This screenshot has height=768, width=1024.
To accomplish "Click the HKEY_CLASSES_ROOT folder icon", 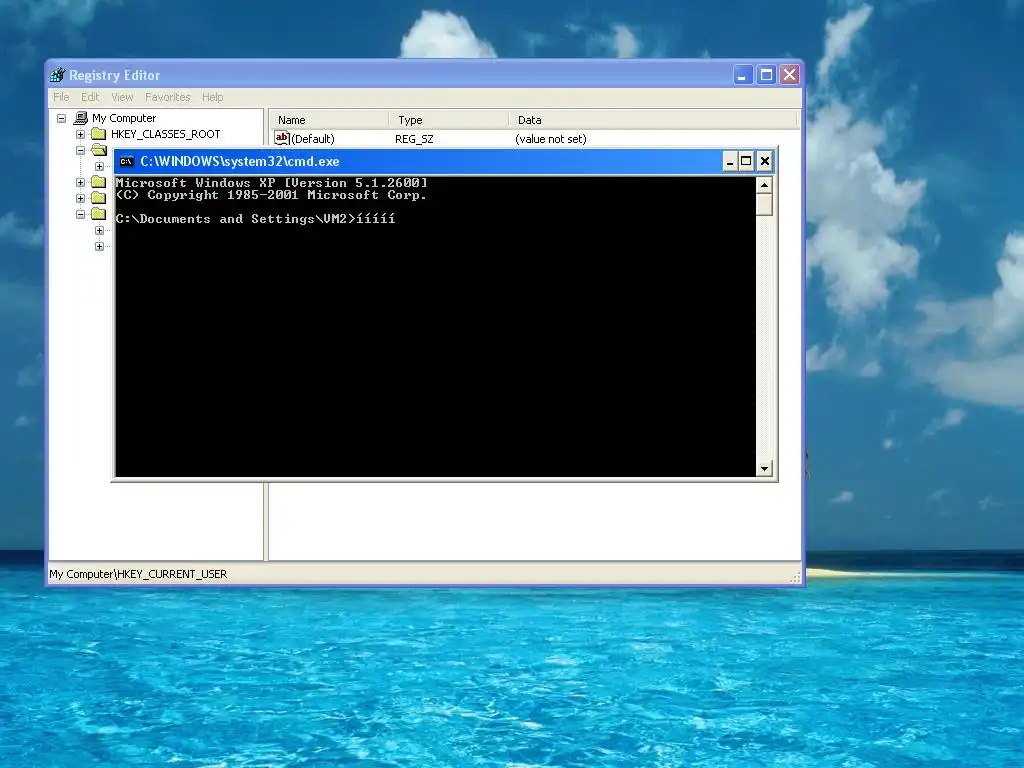I will [x=99, y=134].
